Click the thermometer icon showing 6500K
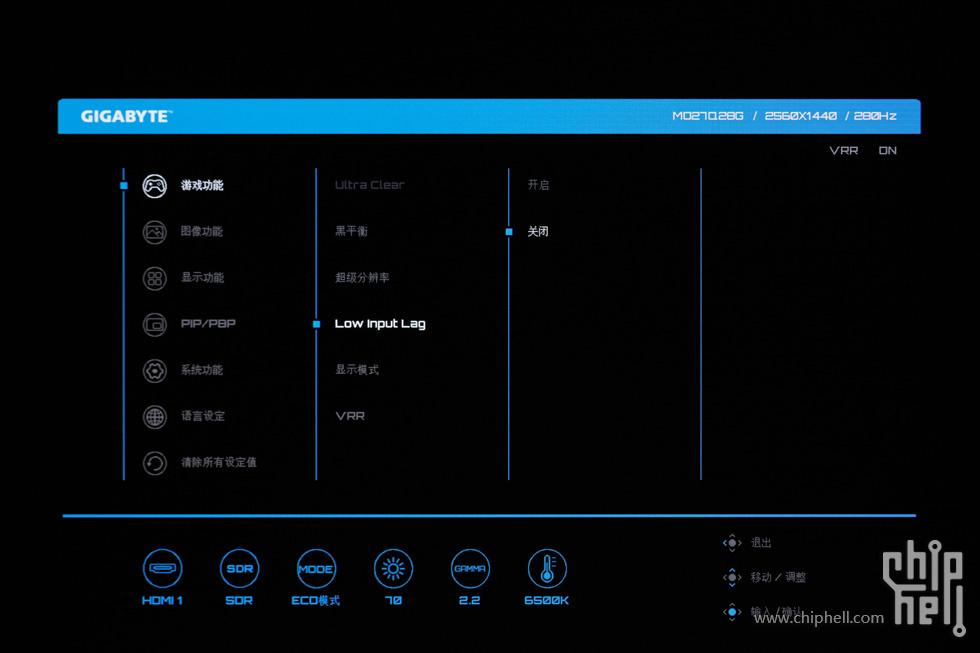 coord(547,568)
